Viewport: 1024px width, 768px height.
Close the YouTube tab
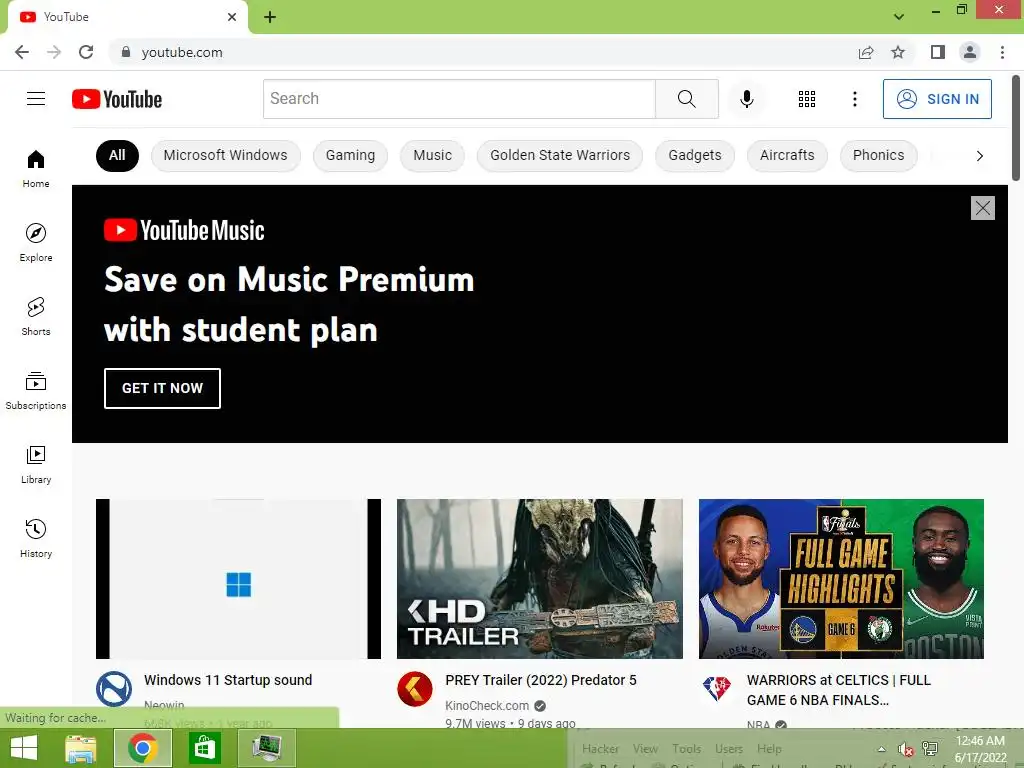[x=232, y=17]
